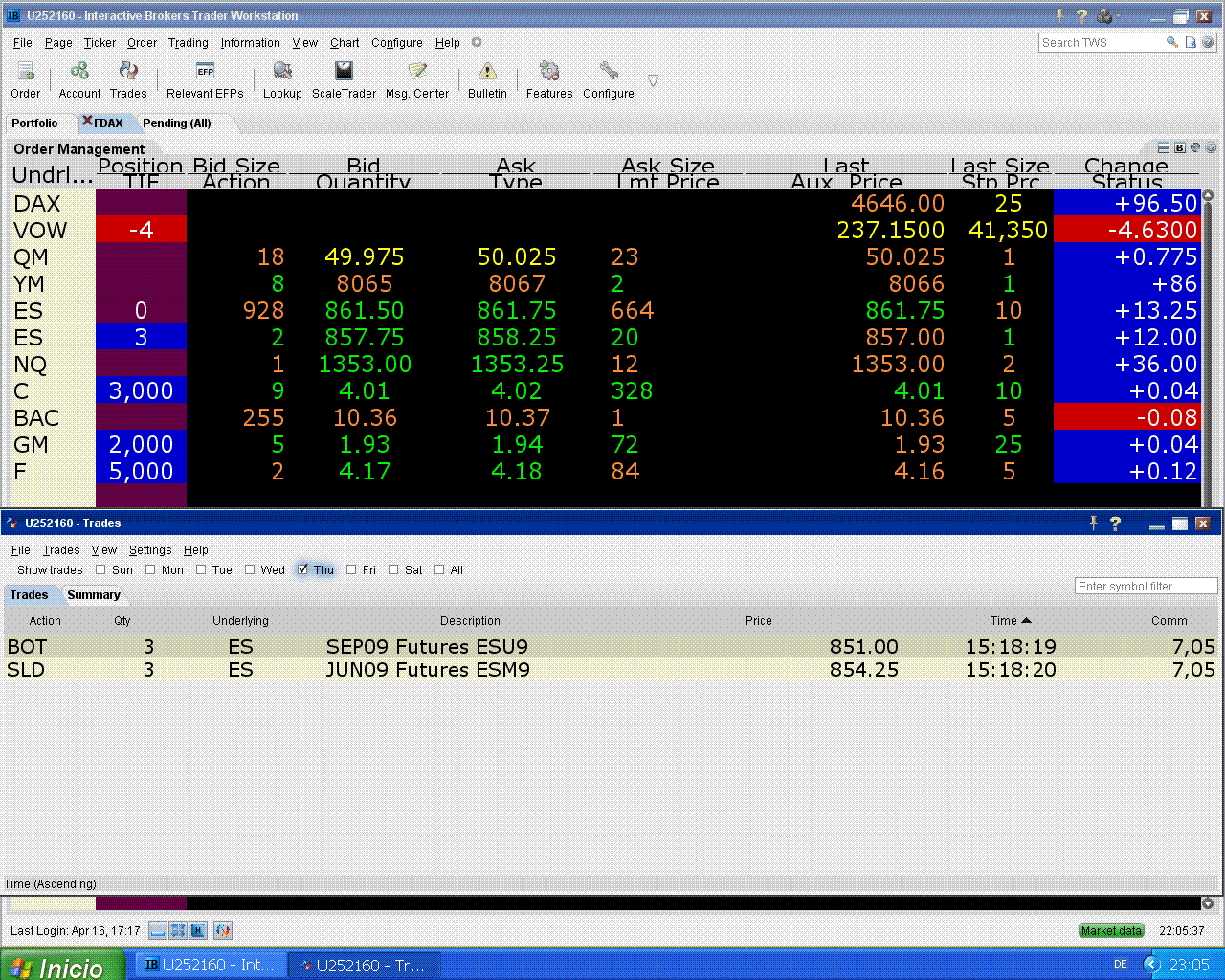The image size is (1225, 980).
Task: Click the order list scrollbar up arrow
Action: [x=1208, y=195]
